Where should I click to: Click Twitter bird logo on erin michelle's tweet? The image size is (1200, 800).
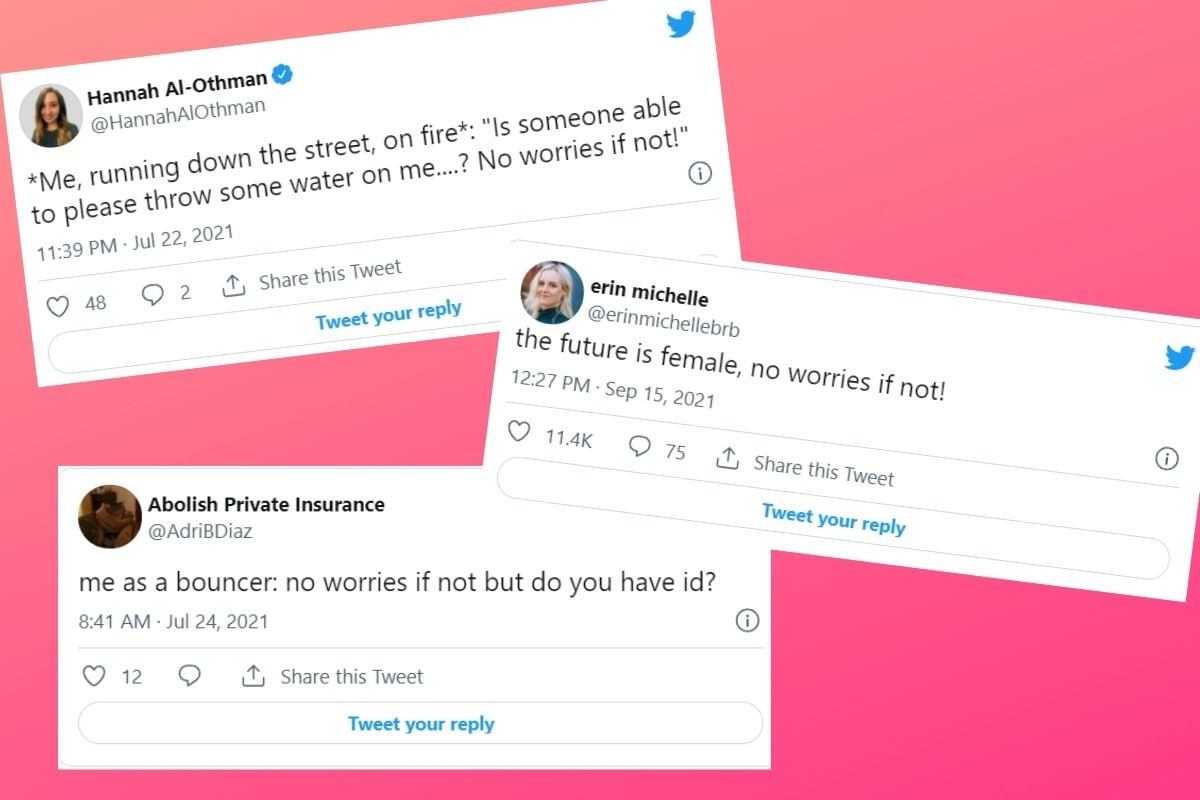coord(1180,357)
